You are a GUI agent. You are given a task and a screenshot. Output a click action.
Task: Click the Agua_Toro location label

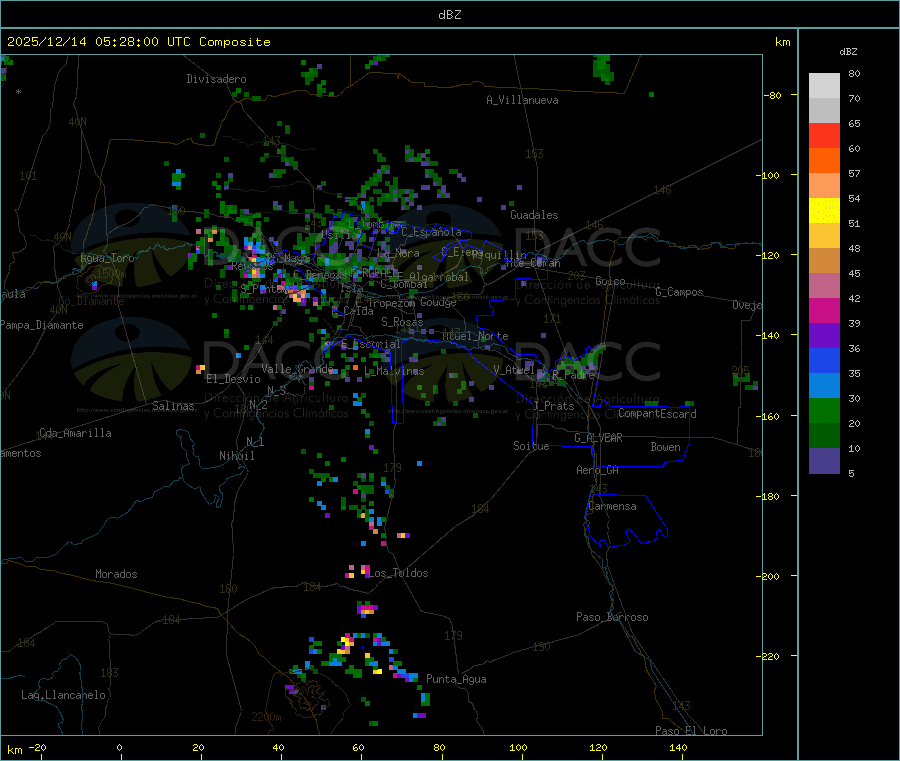[107, 258]
